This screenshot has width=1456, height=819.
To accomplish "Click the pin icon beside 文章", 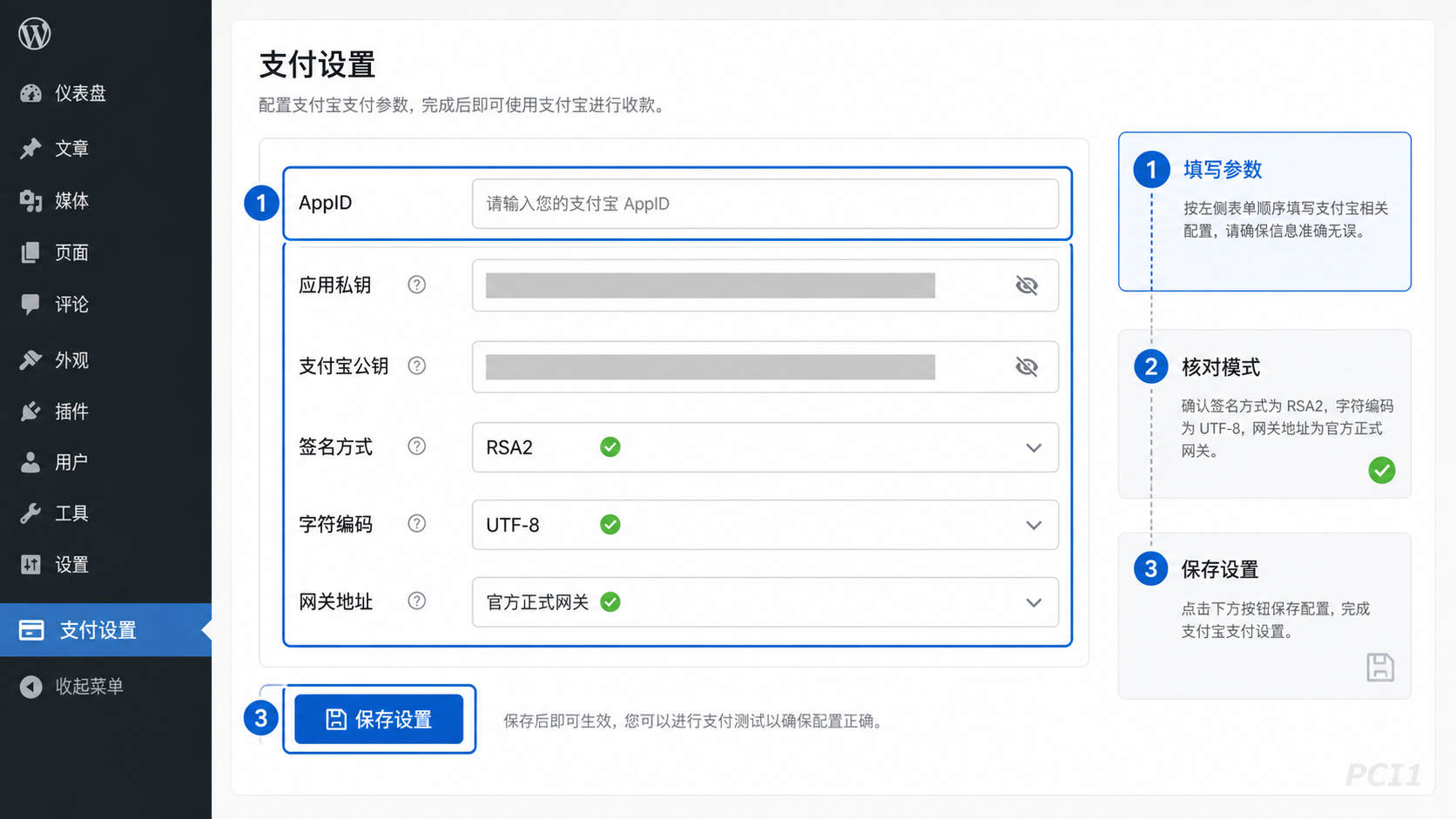I will [31, 149].
